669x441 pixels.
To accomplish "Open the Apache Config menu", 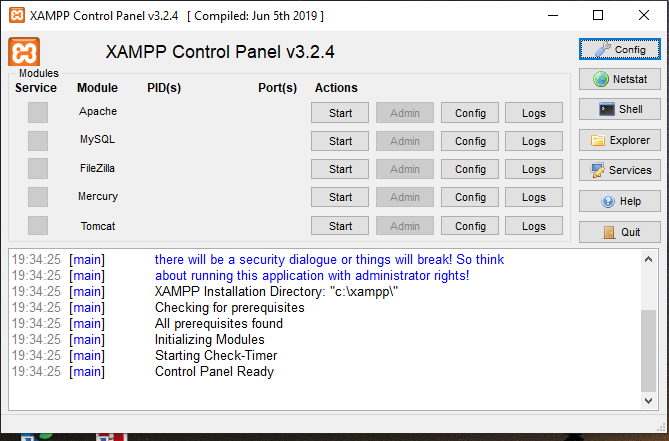I will click(470, 113).
